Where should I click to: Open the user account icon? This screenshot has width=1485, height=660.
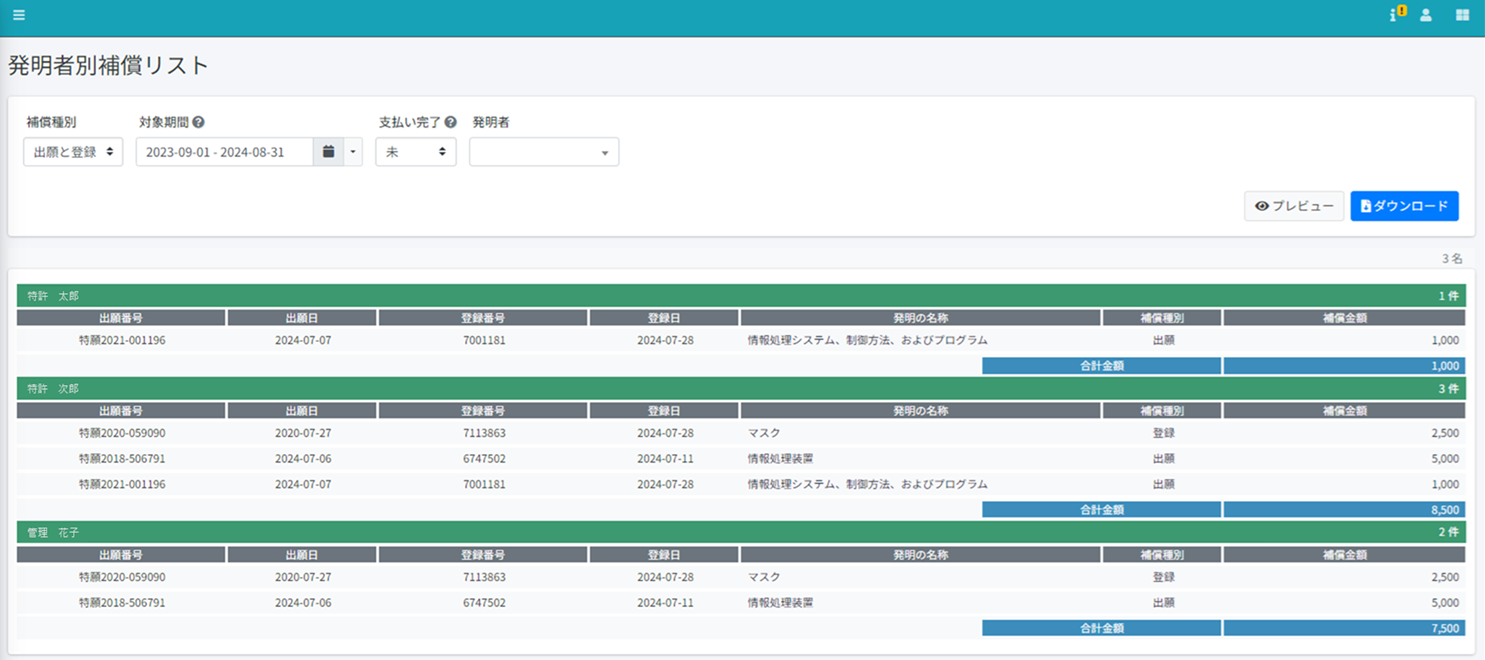click(x=1426, y=15)
